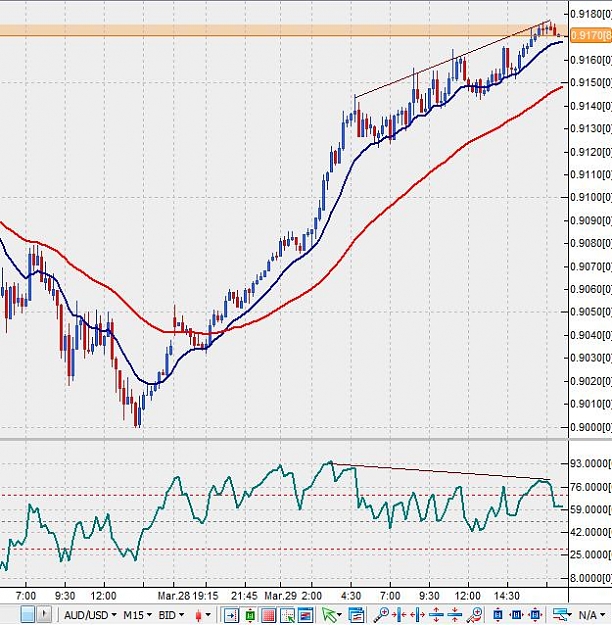The width and height of the screenshot is (612, 625).
Task: Click the horizontal compress time axis icon
Action: pyautogui.click(x=399, y=615)
